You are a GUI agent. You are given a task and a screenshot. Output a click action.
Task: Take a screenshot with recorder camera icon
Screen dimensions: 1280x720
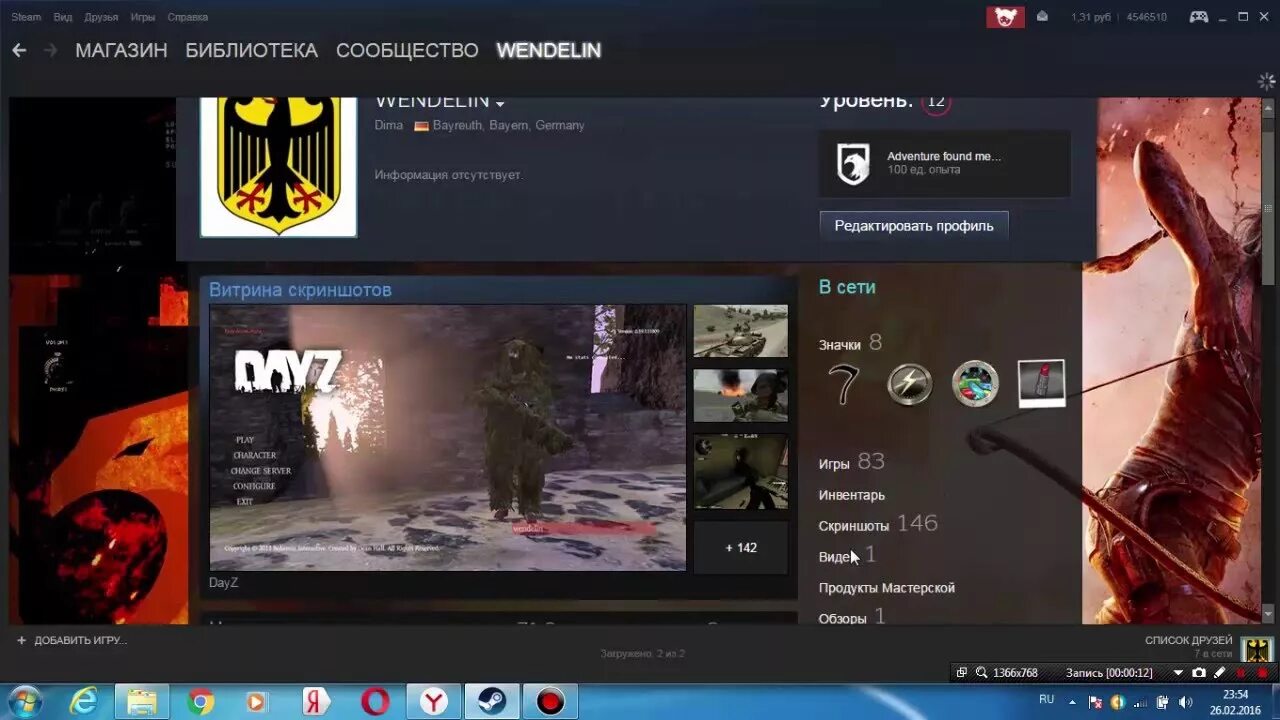coord(1199,673)
